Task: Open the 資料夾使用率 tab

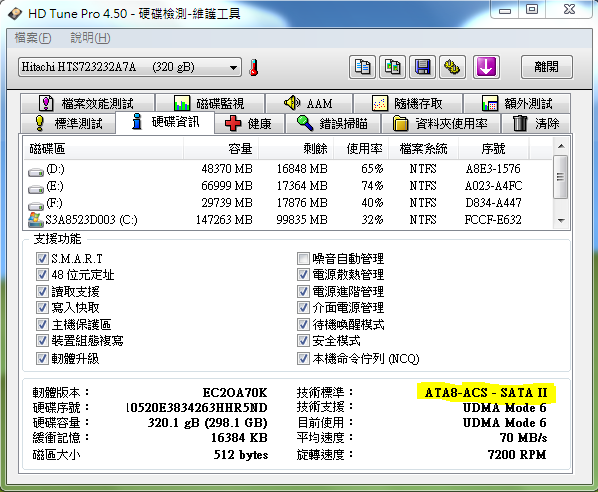Action: coord(440,123)
